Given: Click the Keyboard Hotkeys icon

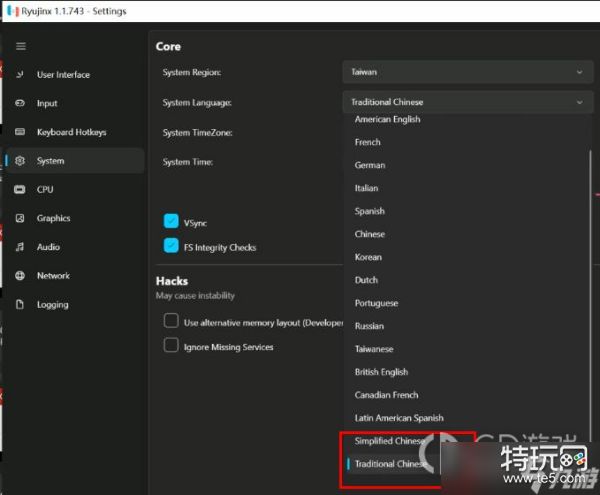Looking at the screenshot, I should [x=21, y=132].
